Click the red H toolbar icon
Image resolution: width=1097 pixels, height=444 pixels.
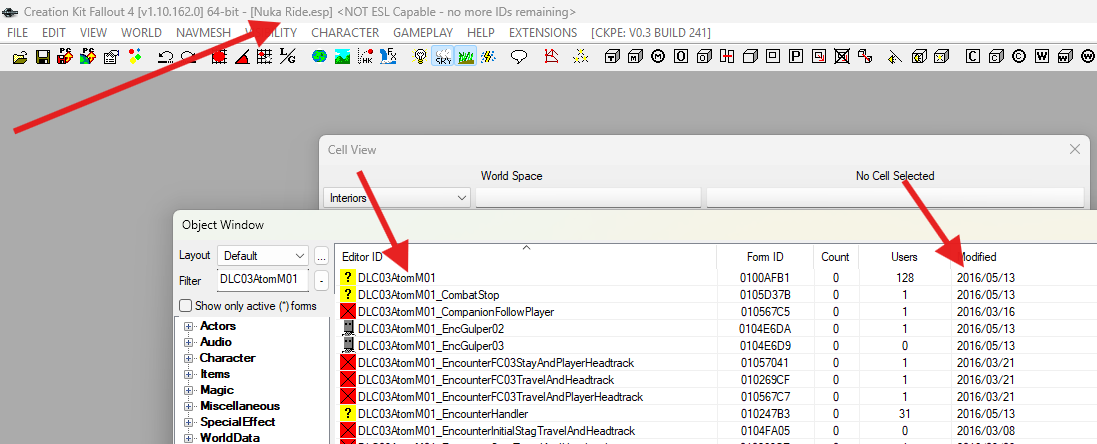pos(726,57)
